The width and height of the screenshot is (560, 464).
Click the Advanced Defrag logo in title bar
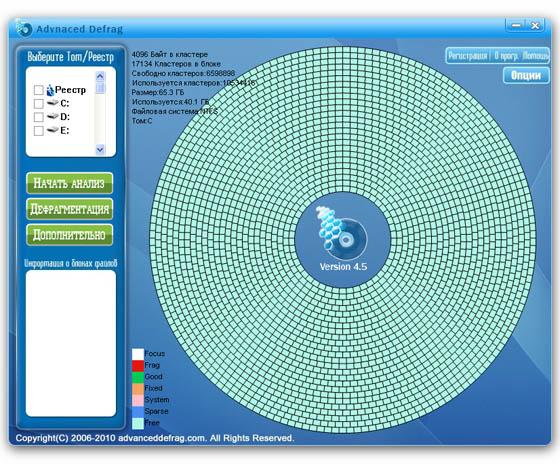point(24,28)
